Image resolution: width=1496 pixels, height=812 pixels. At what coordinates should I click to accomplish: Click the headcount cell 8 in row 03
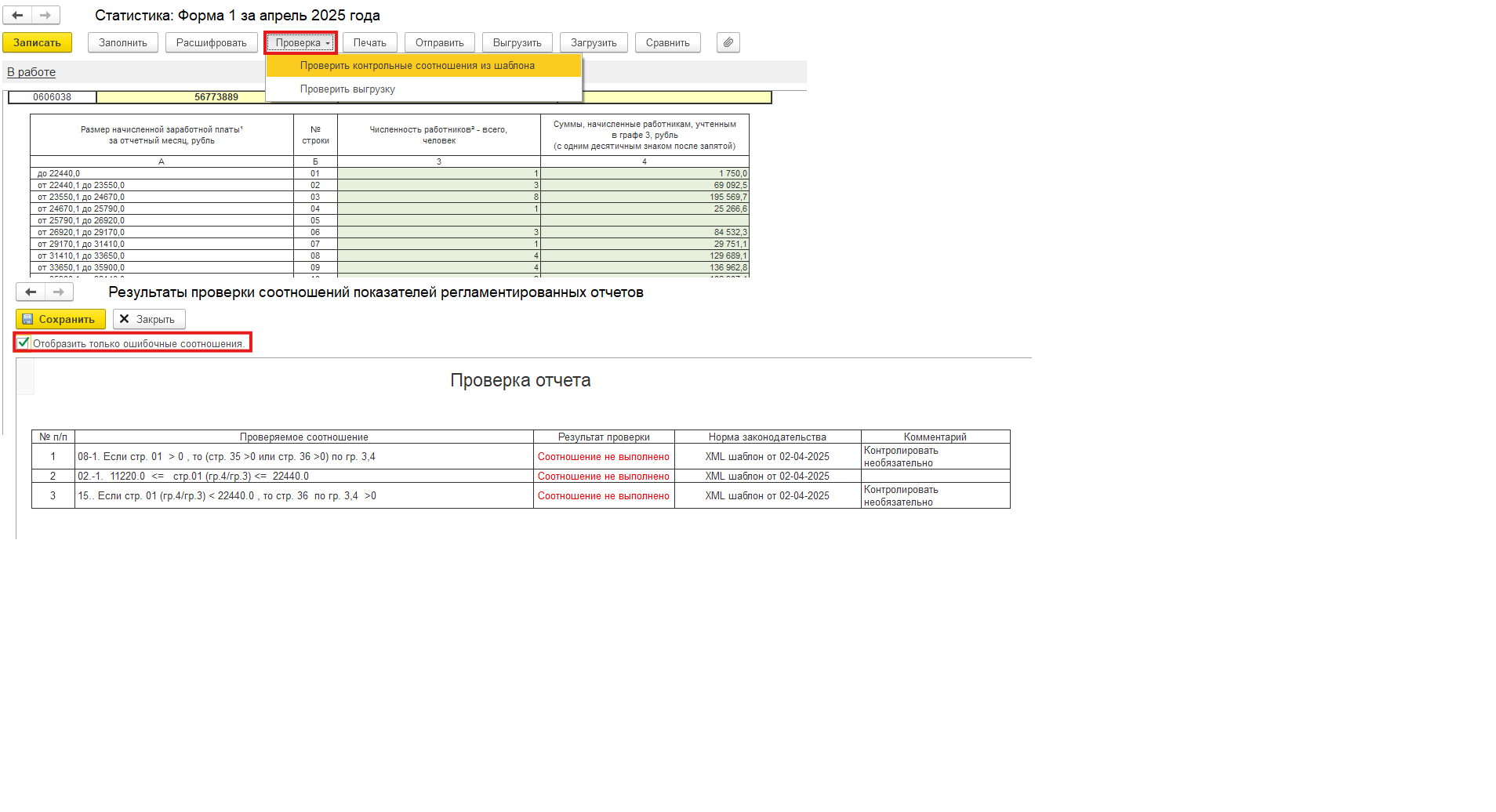tap(439, 197)
